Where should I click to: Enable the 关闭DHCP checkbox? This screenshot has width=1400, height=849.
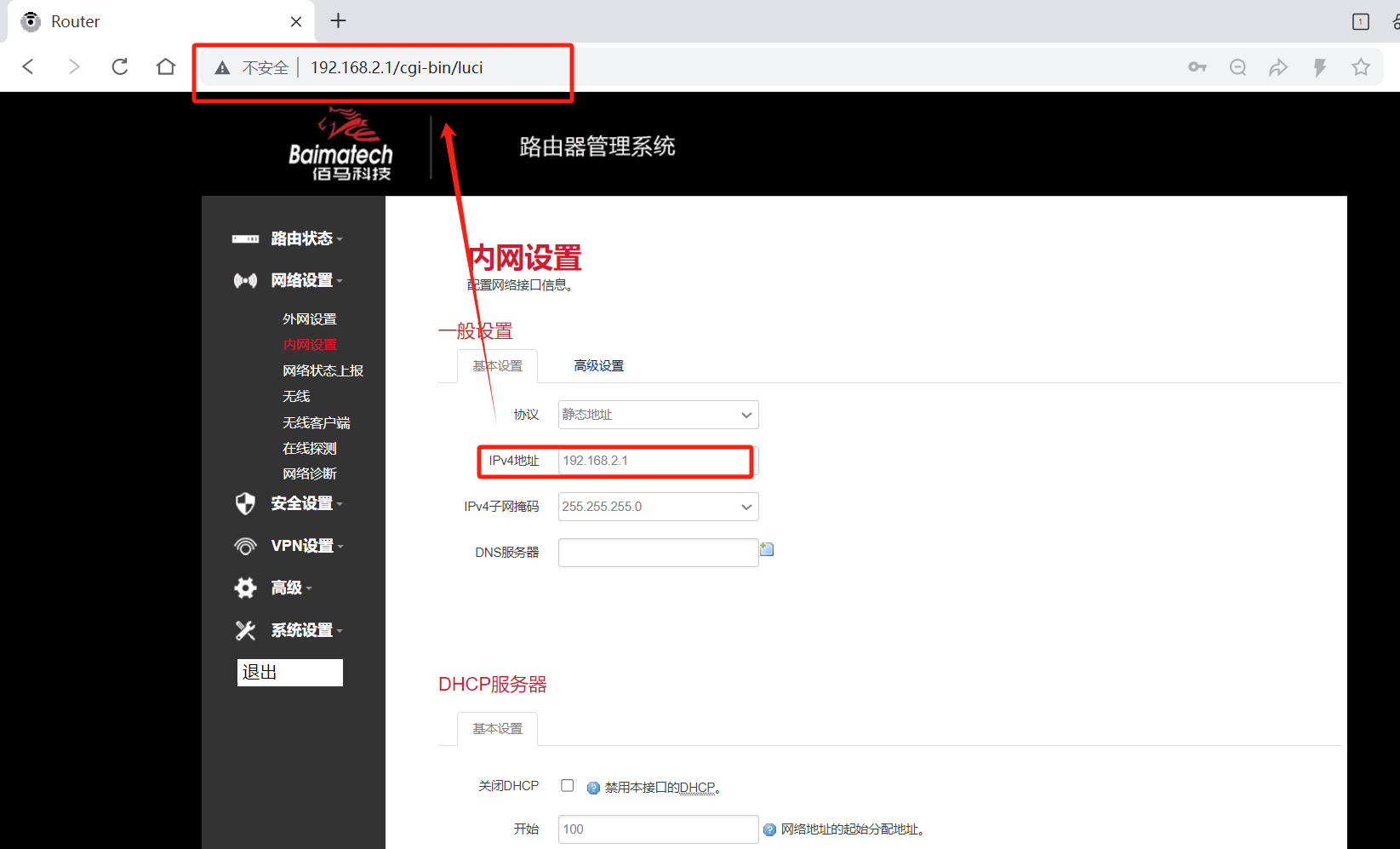[x=568, y=785]
